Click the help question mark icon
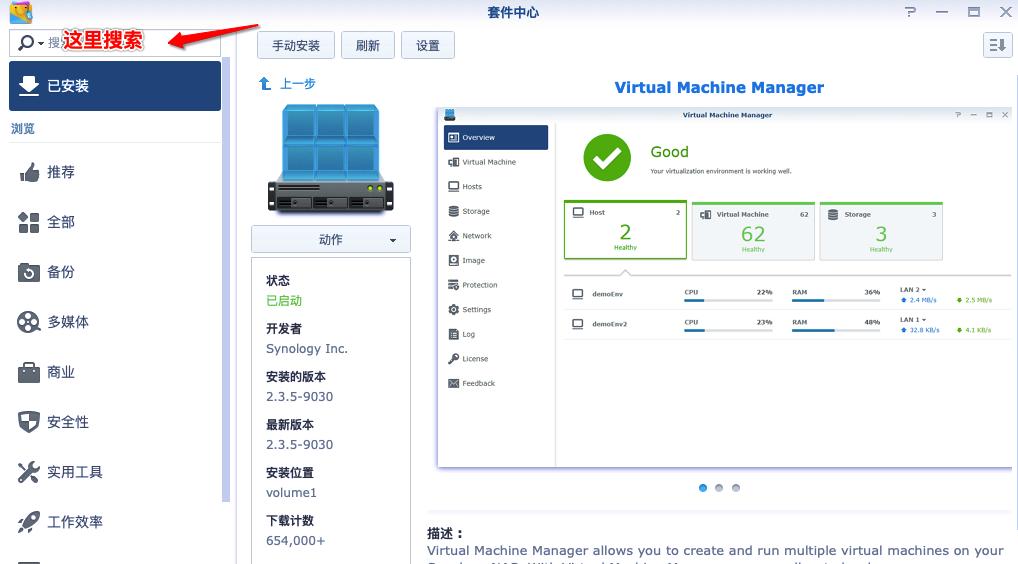This screenshot has height=564, width=1018. pos(911,12)
